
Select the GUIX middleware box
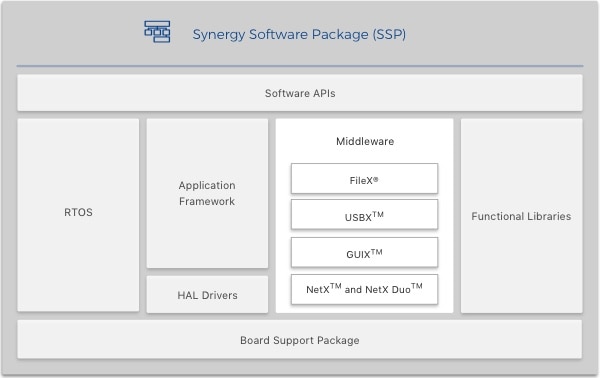click(x=364, y=252)
